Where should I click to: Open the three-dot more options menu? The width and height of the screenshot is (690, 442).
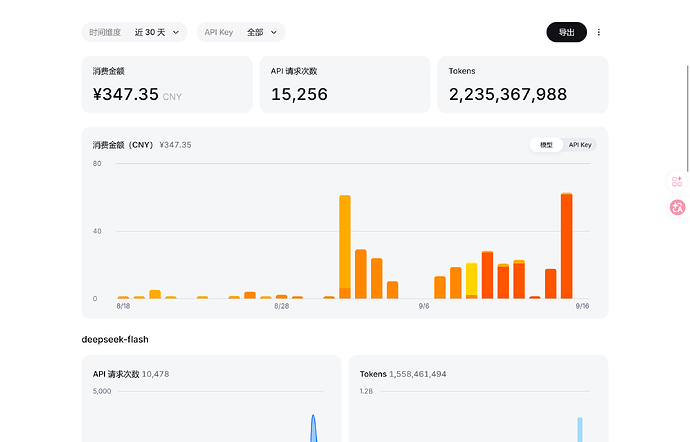click(598, 32)
